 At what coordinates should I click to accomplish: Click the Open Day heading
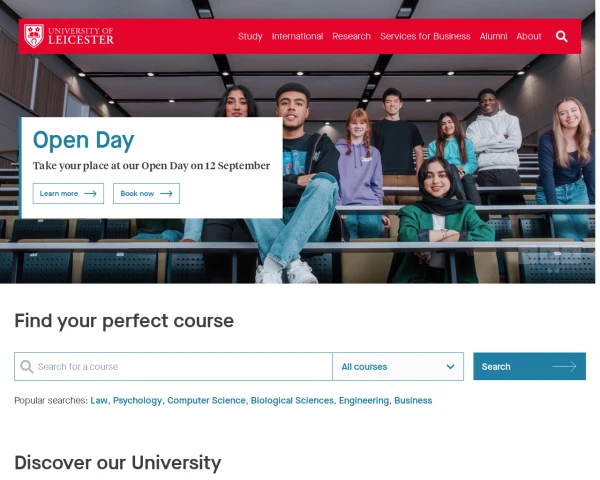point(83,141)
